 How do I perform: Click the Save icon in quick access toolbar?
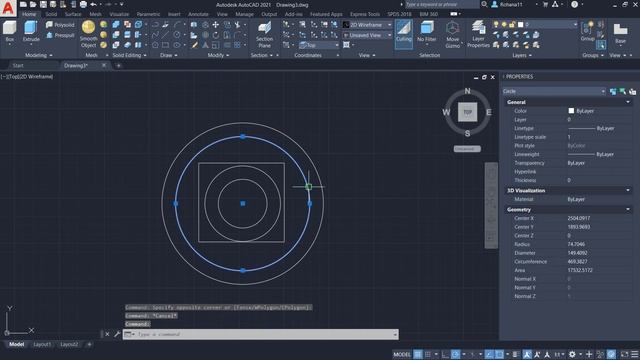pos(43,4)
